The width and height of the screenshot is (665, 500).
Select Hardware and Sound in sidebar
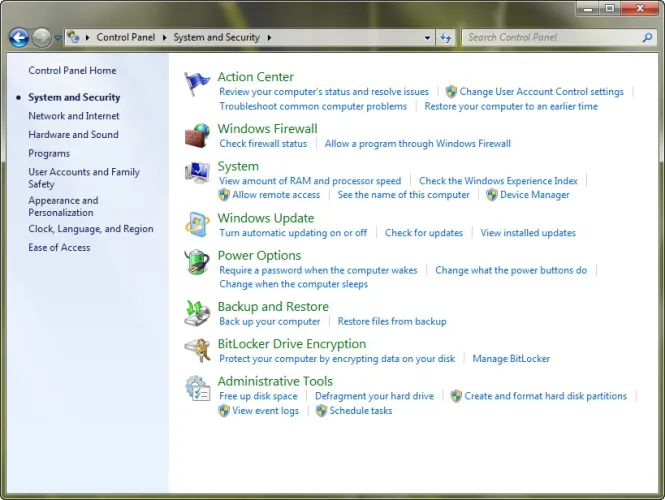[73, 134]
